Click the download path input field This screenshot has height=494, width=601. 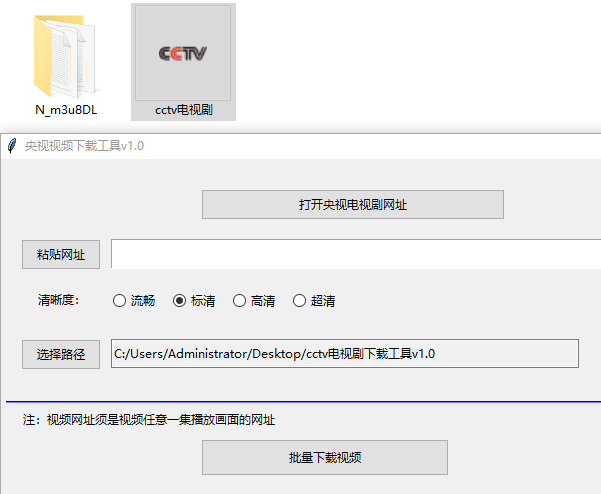point(345,353)
